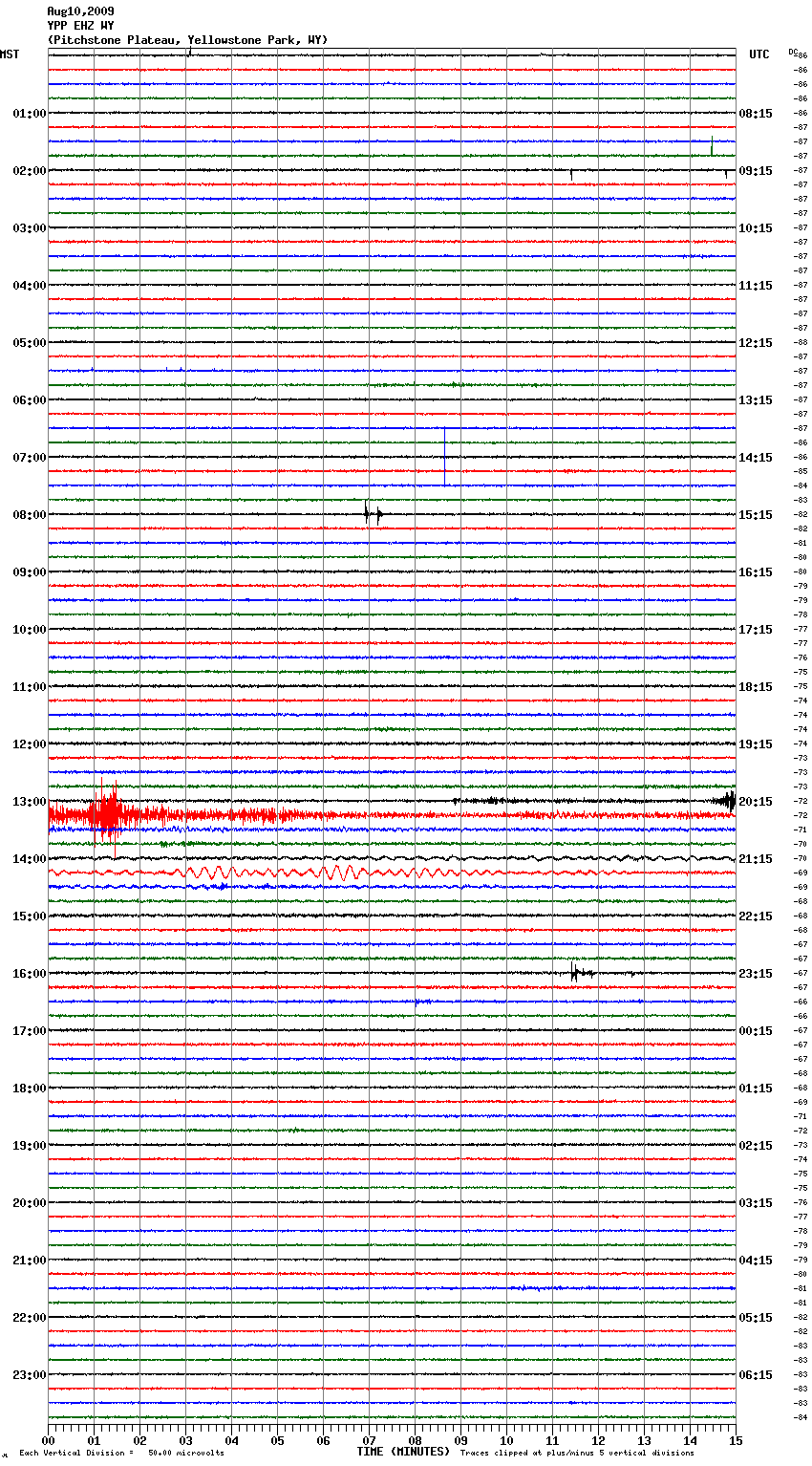Select the "11:00" MST row label

click(x=30, y=687)
